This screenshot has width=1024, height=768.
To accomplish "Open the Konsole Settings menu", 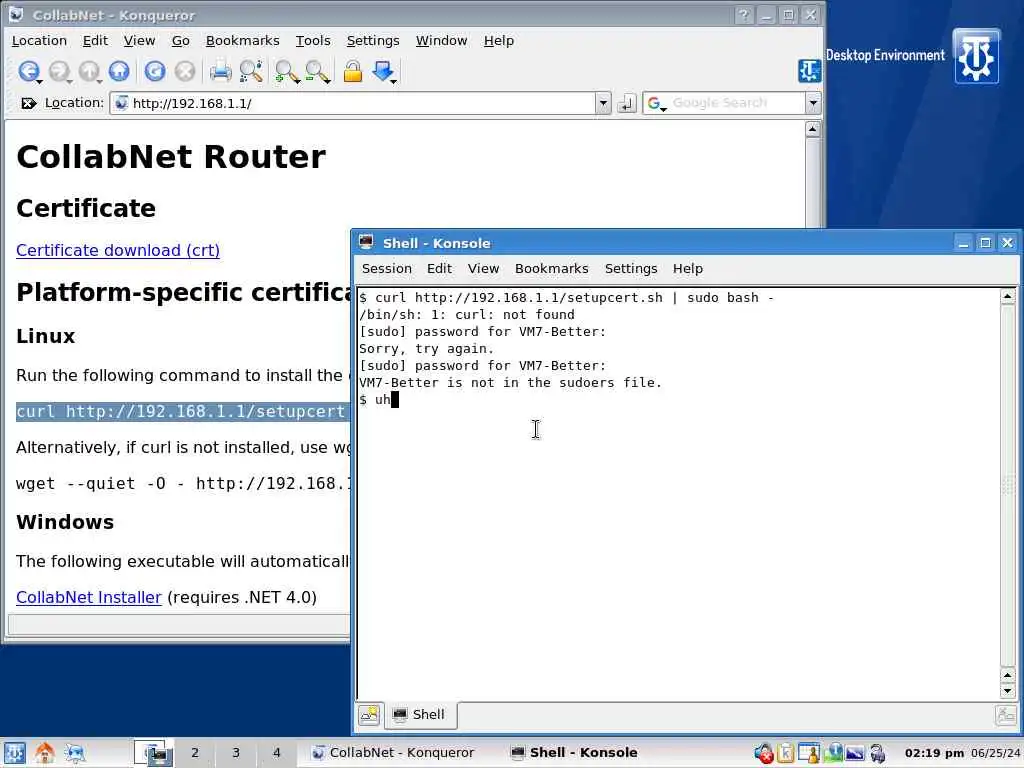I will [x=631, y=268].
